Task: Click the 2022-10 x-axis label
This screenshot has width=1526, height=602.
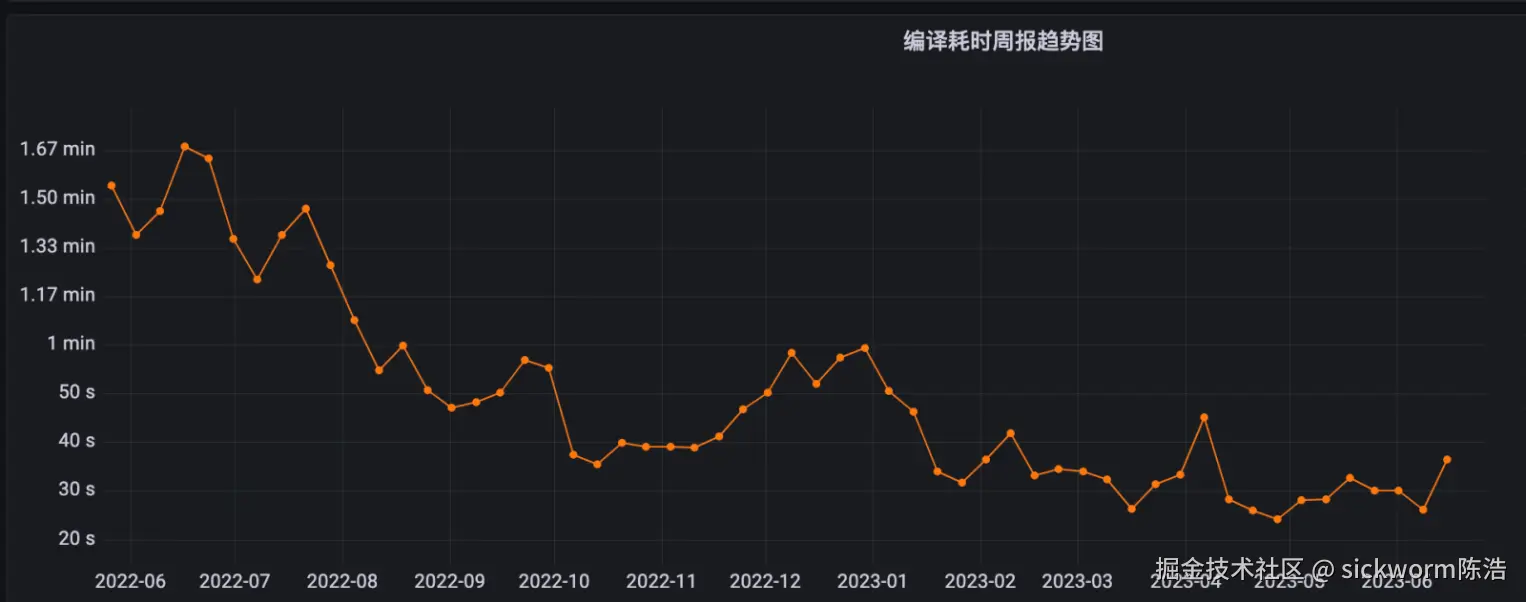Action: [554, 581]
